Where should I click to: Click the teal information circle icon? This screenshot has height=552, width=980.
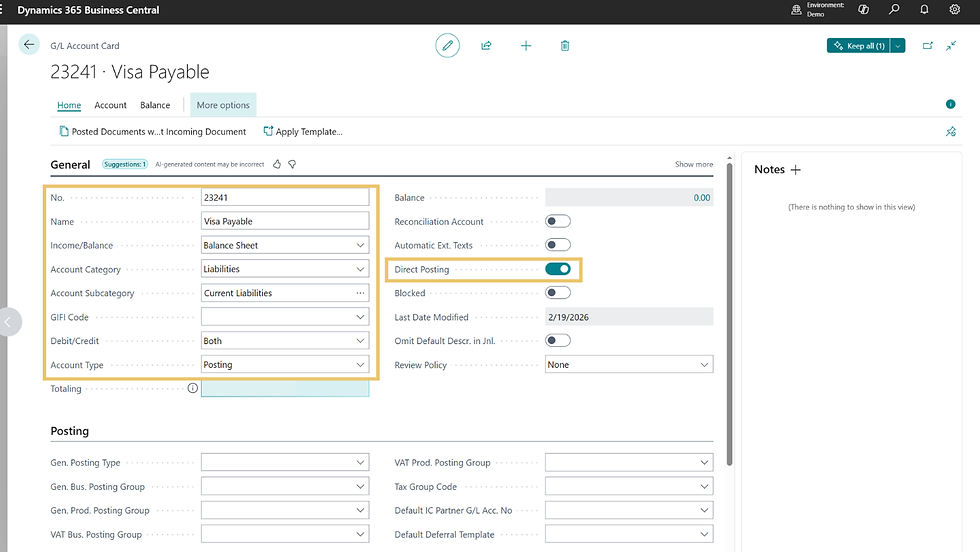pyautogui.click(x=951, y=104)
